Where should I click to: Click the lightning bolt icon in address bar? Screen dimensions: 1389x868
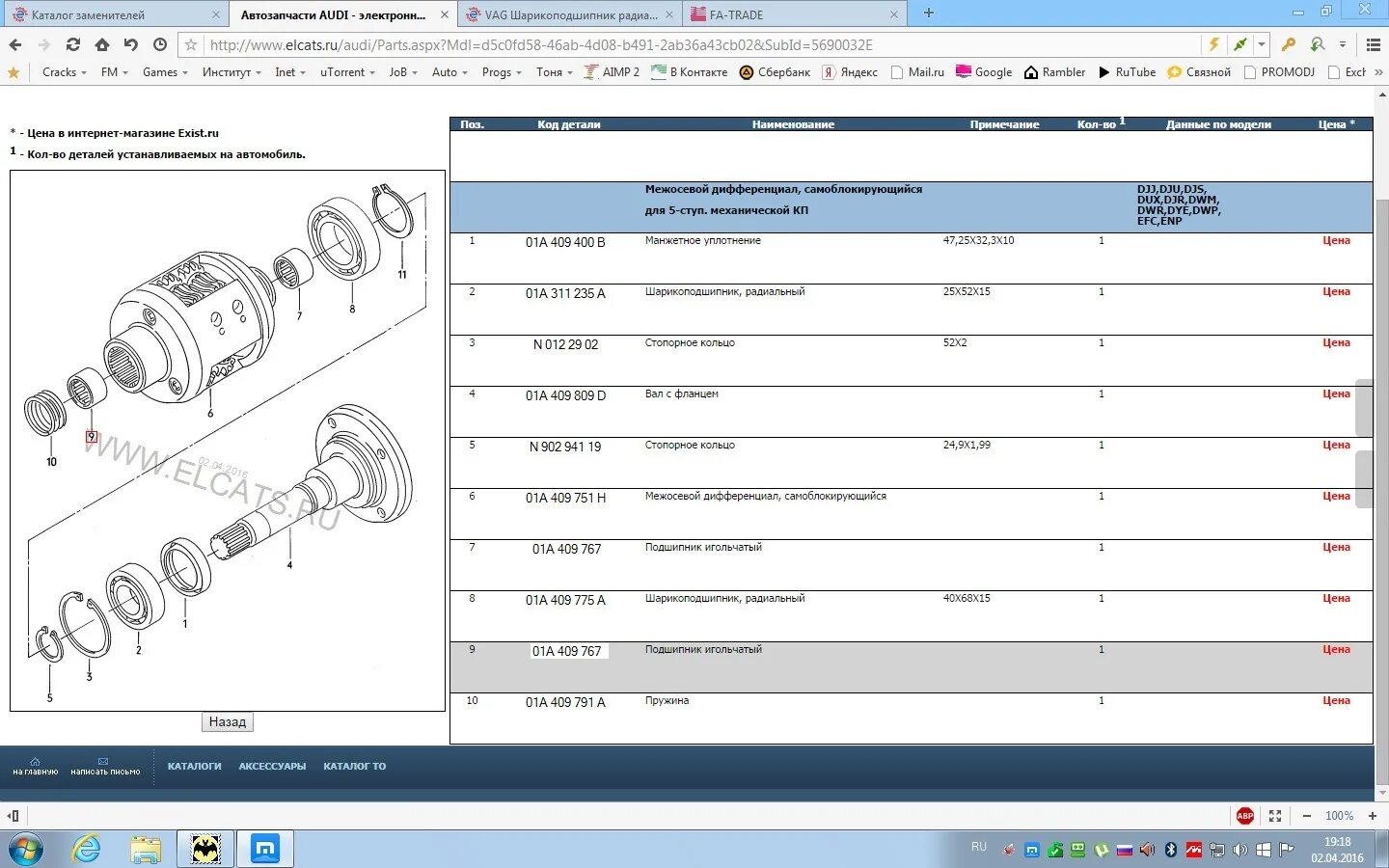[x=1214, y=44]
